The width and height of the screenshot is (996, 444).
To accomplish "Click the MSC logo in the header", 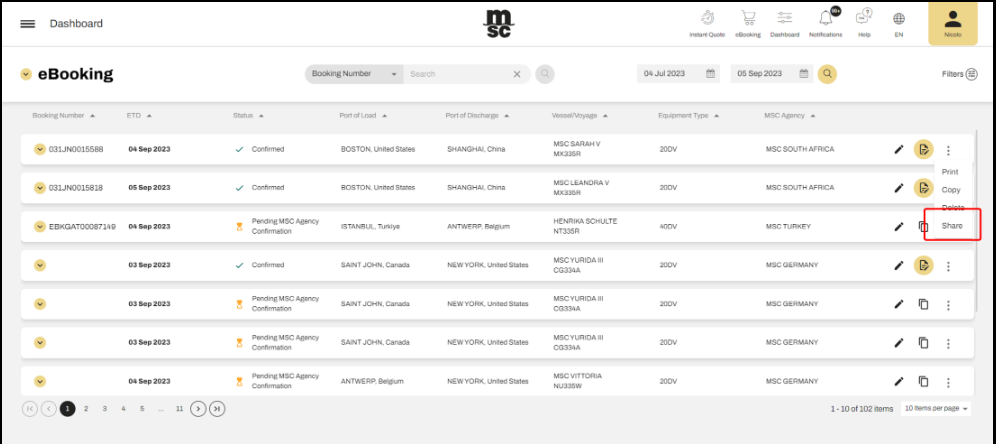I will (499, 24).
